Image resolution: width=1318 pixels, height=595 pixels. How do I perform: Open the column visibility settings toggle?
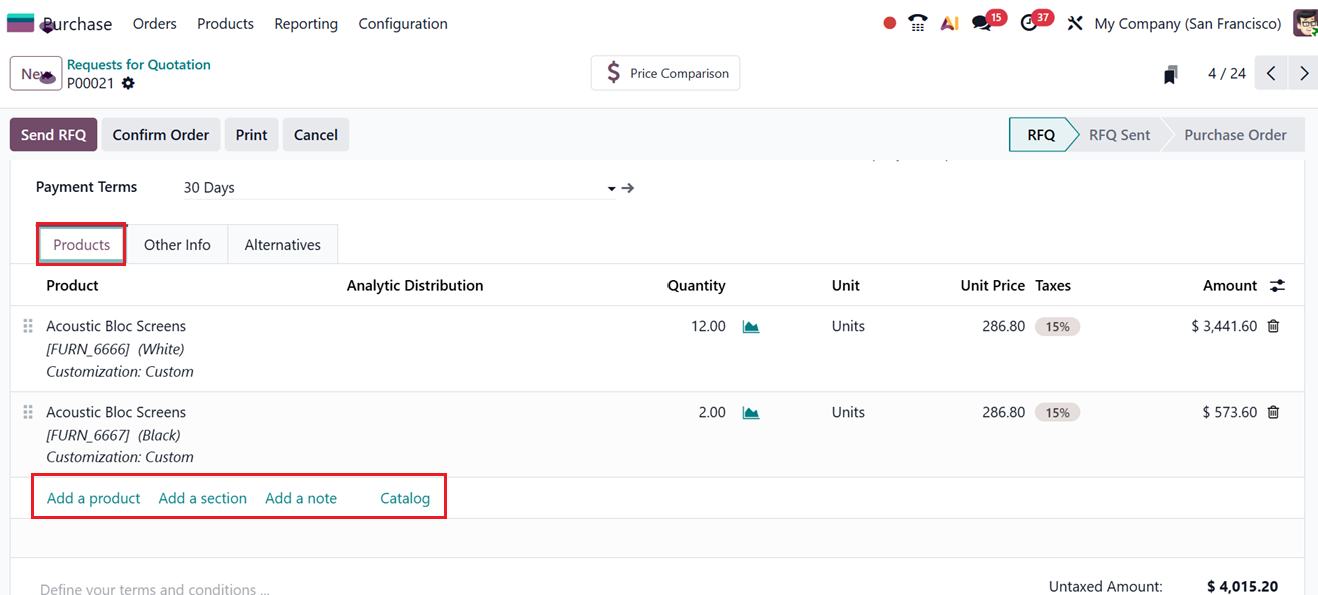point(1277,286)
